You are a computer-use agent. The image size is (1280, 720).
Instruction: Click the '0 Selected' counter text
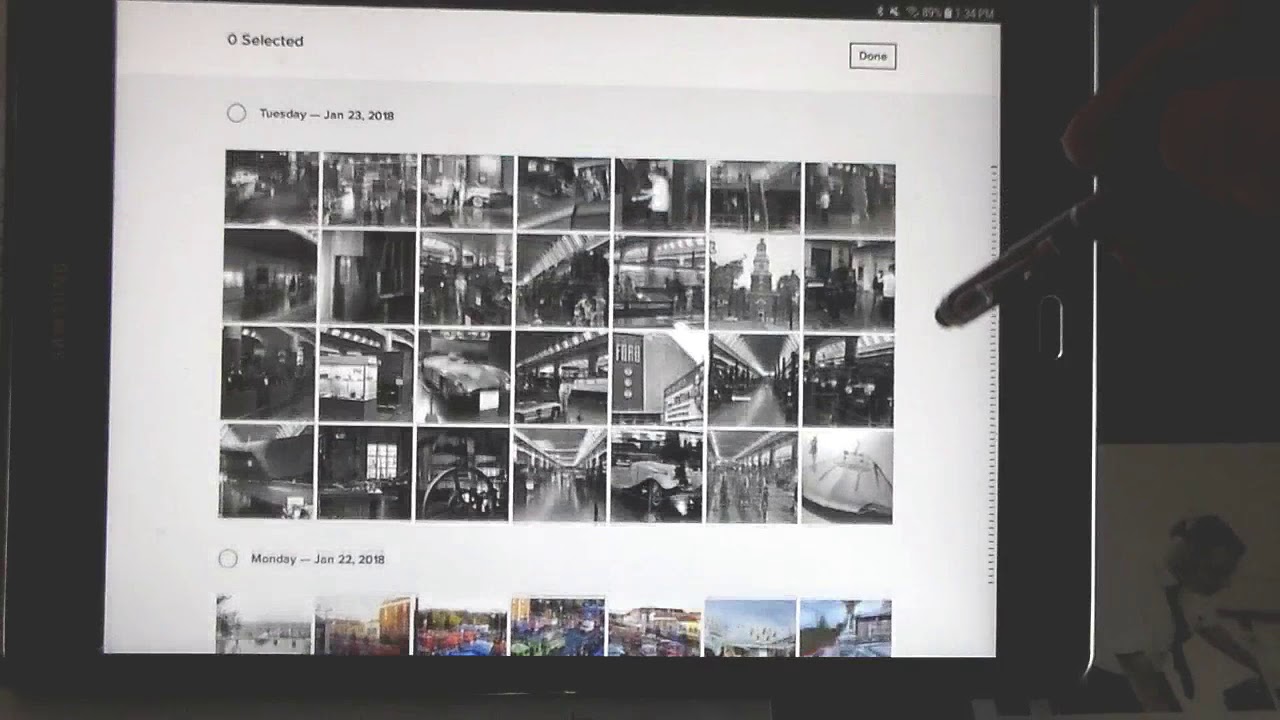point(265,41)
